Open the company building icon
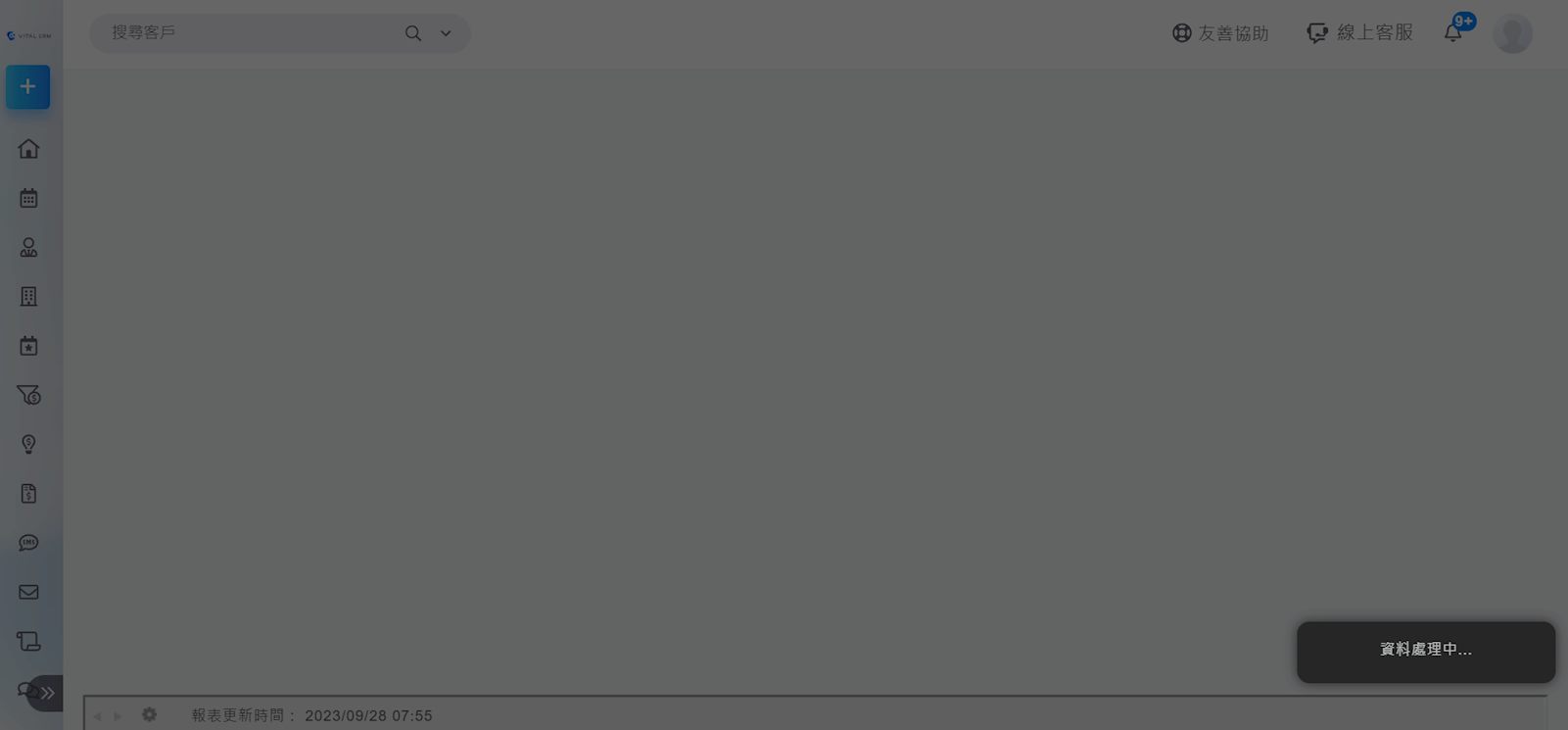1568x730 pixels. tap(28, 296)
